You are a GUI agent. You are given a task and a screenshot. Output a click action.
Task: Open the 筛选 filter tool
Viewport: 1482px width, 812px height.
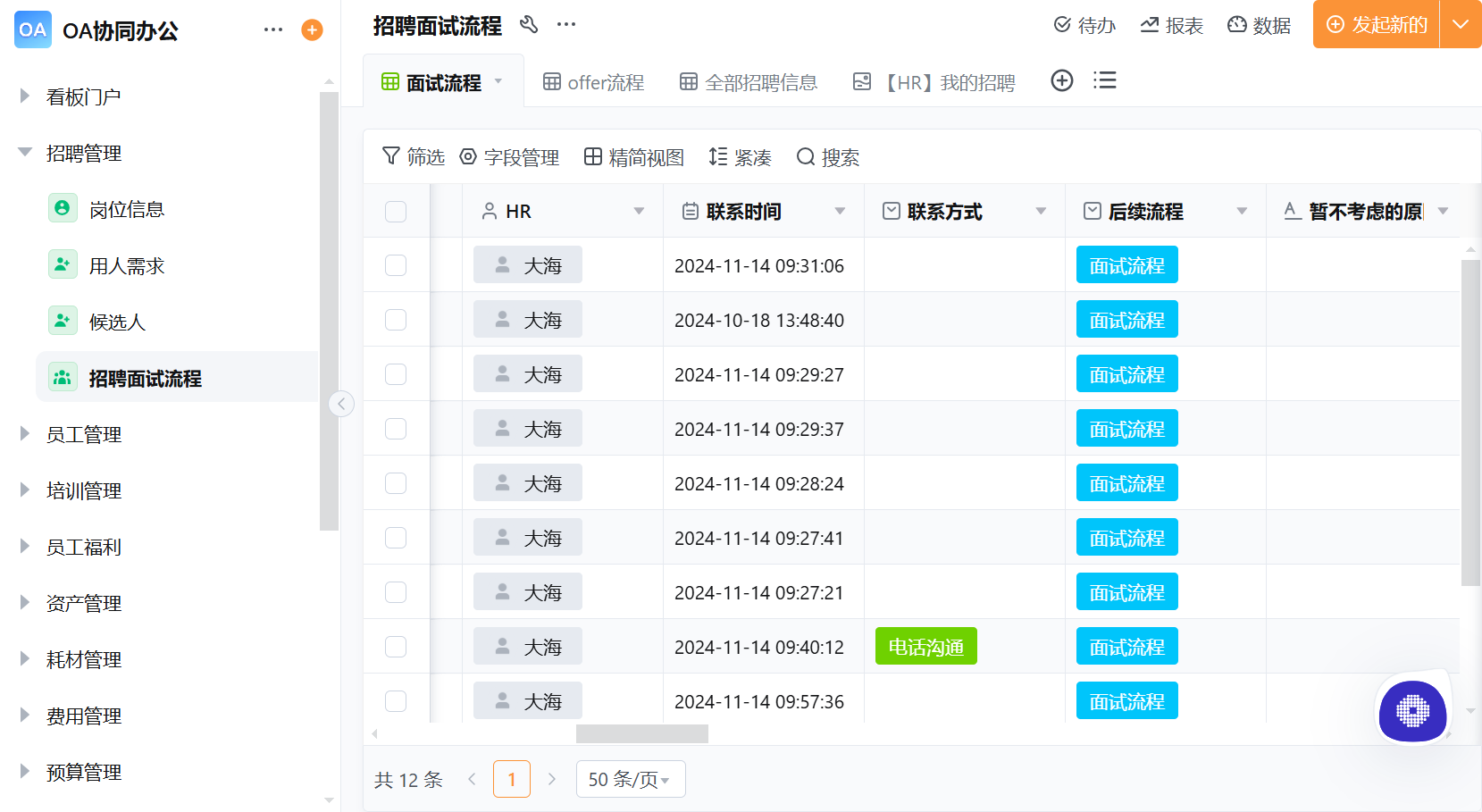pos(413,157)
